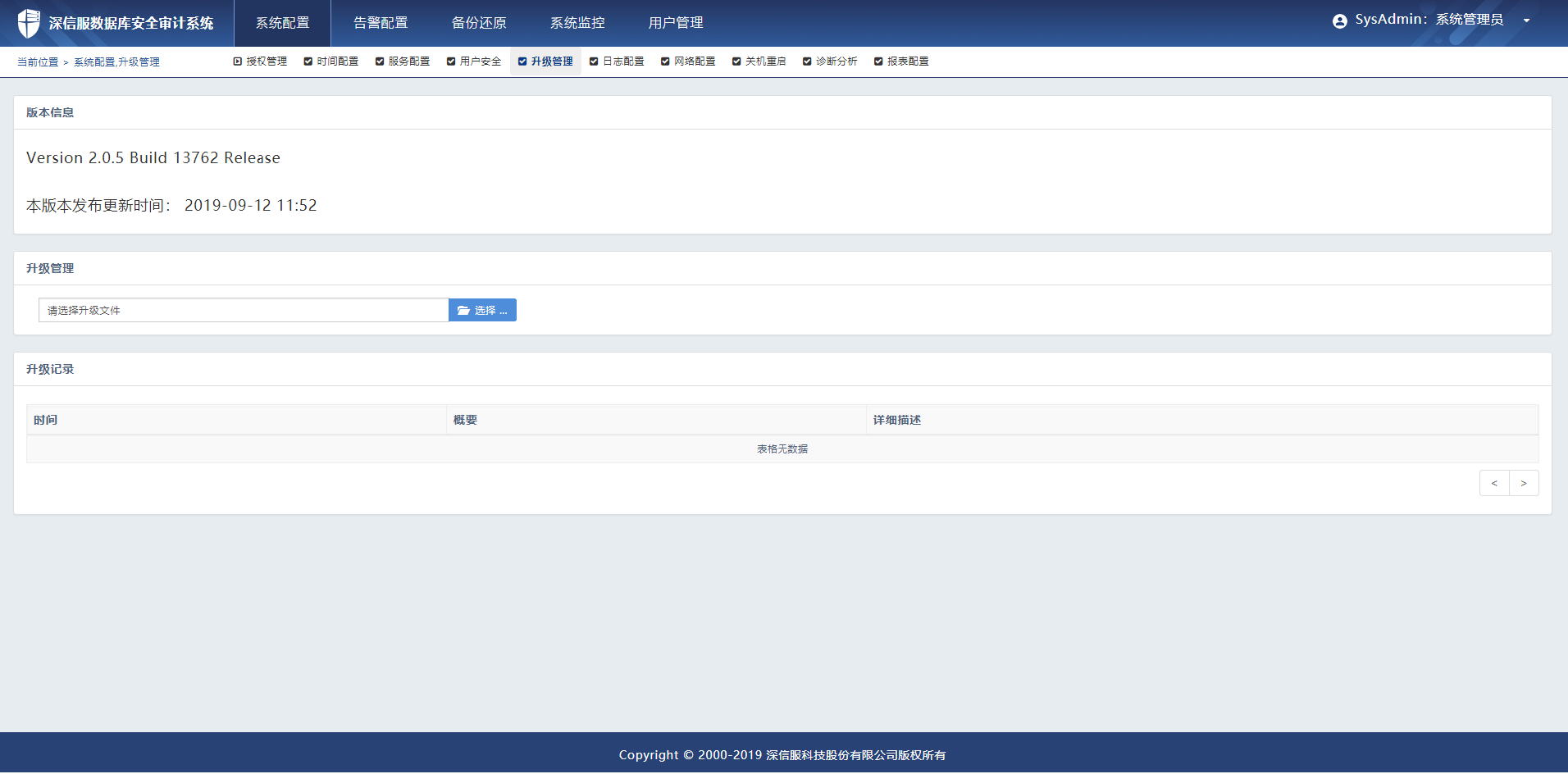The image size is (1568, 774).
Task: Go to previous page of upgrade records
Action: click(1494, 484)
